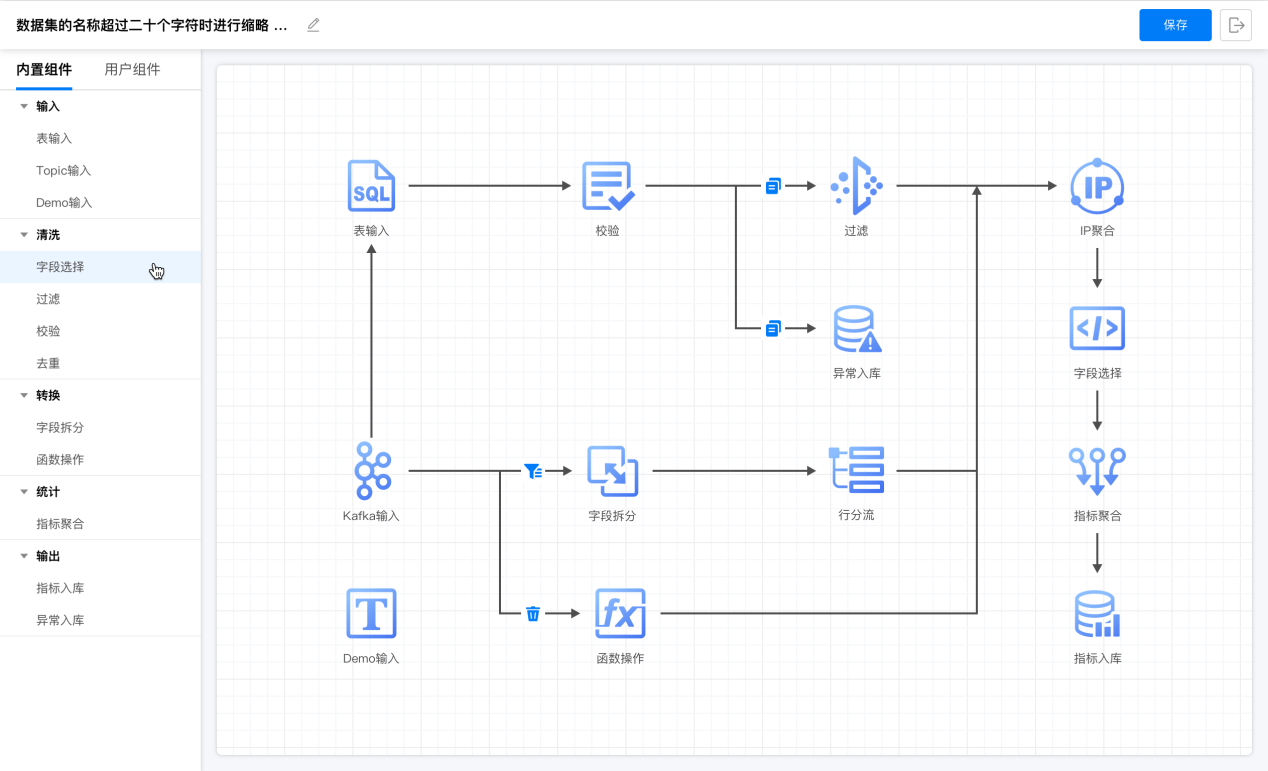
Task: Collapse the 转换 category arrow
Action: pyautogui.click(x=24, y=395)
